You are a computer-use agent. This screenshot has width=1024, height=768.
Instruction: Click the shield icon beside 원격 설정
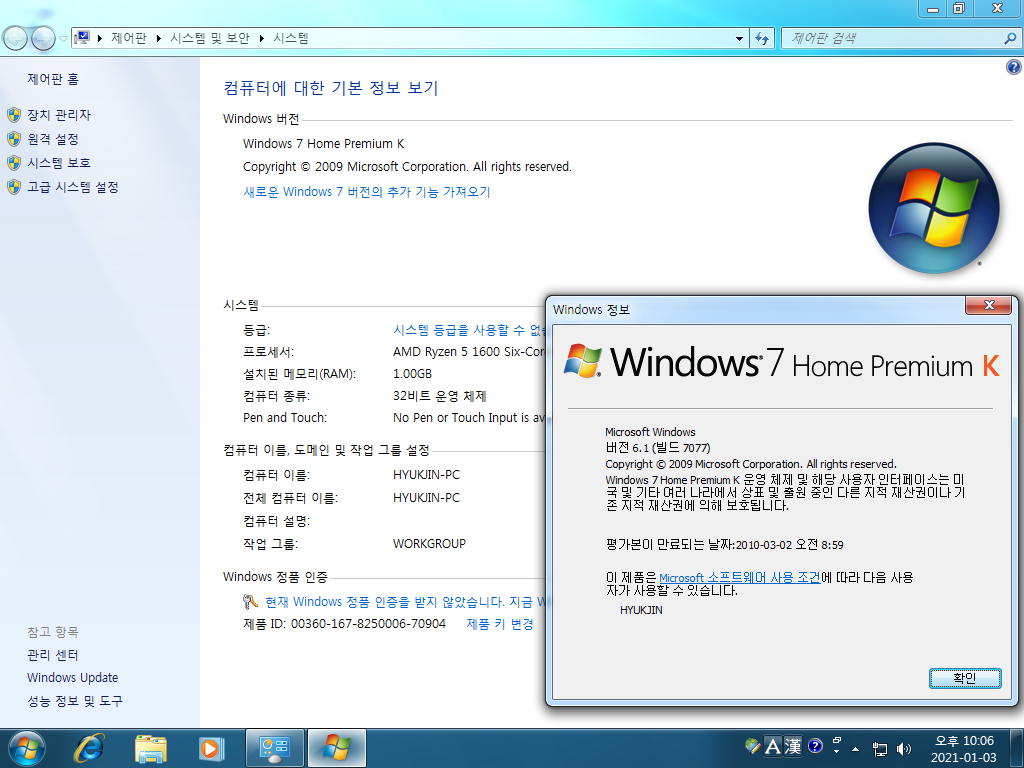click(14, 139)
